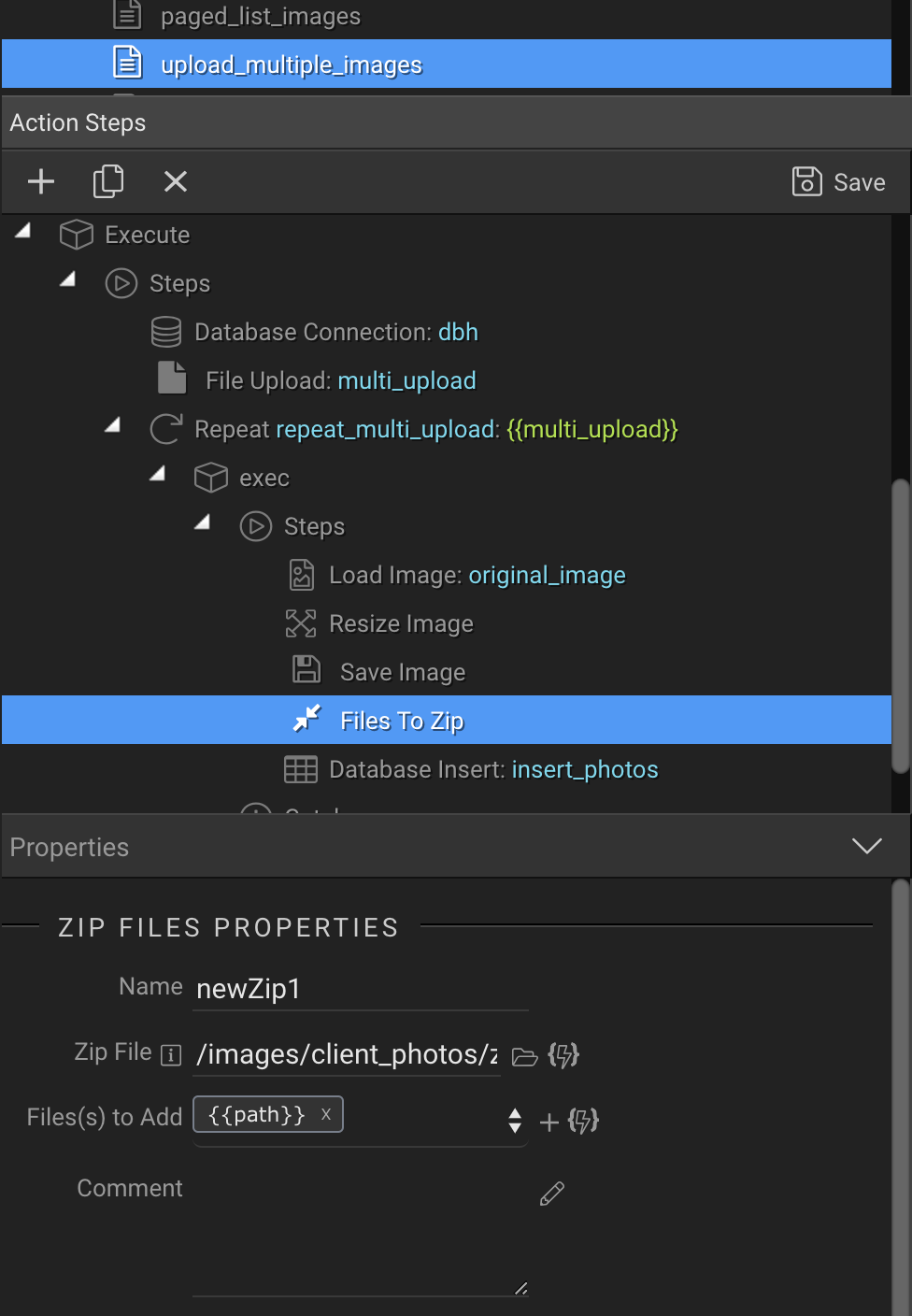This screenshot has height=1316, width=912.
Task: Click the Name field newZip1
Action: 360,989
